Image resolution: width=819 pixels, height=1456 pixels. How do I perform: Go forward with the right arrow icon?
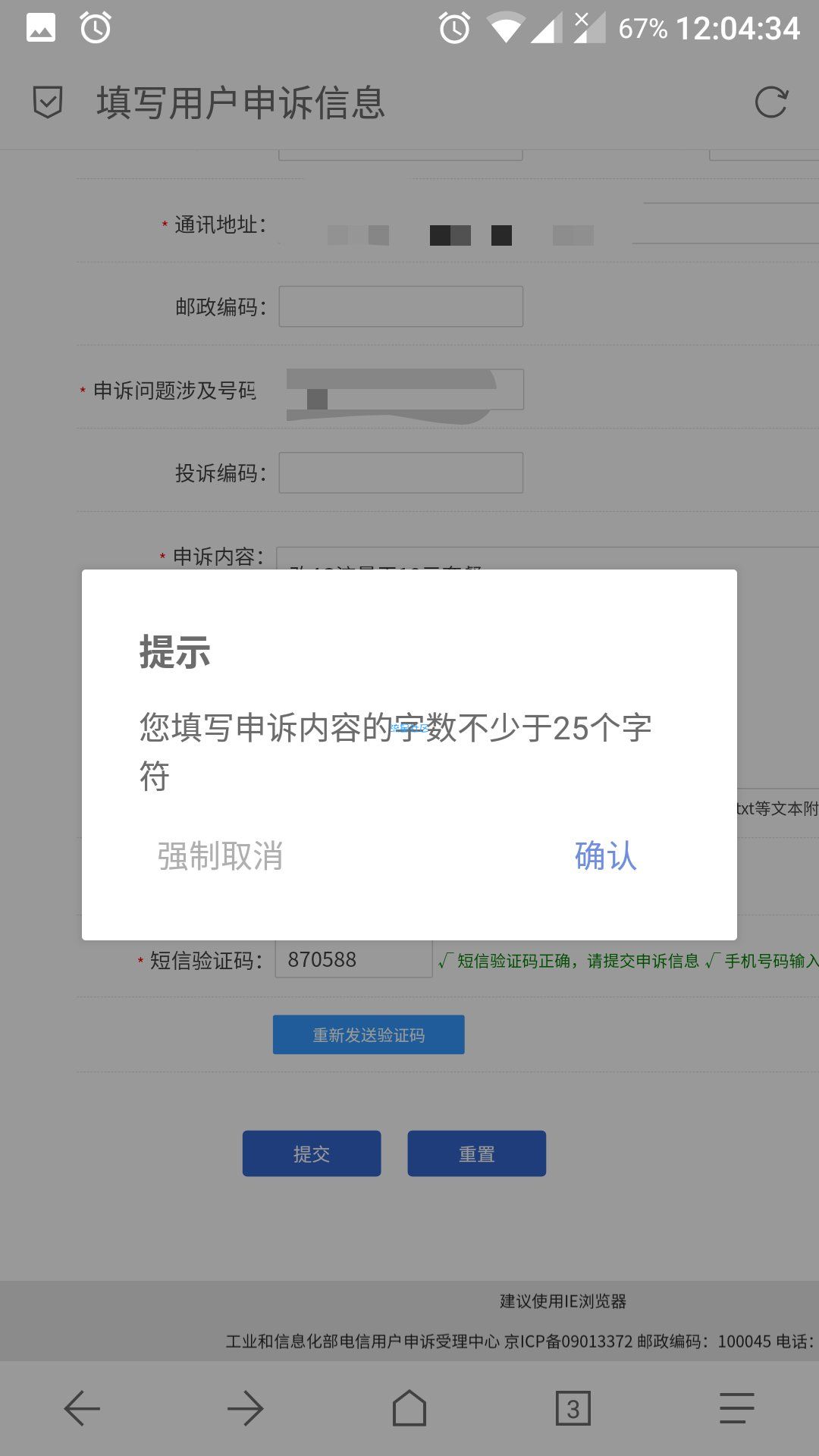coord(246,1408)
